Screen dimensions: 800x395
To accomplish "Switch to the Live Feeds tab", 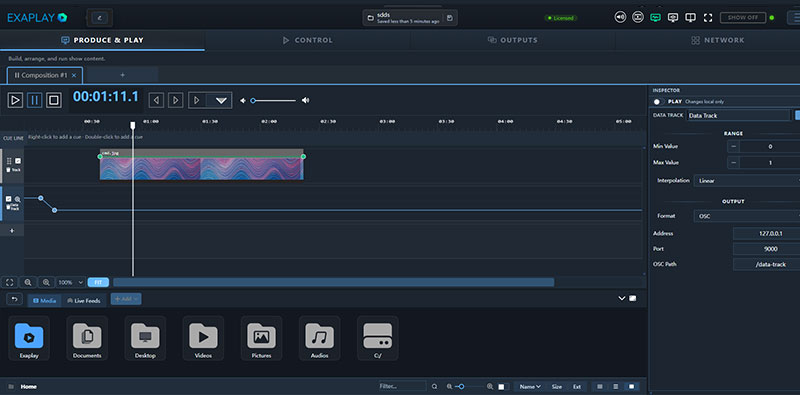I will tap(84, 301).
